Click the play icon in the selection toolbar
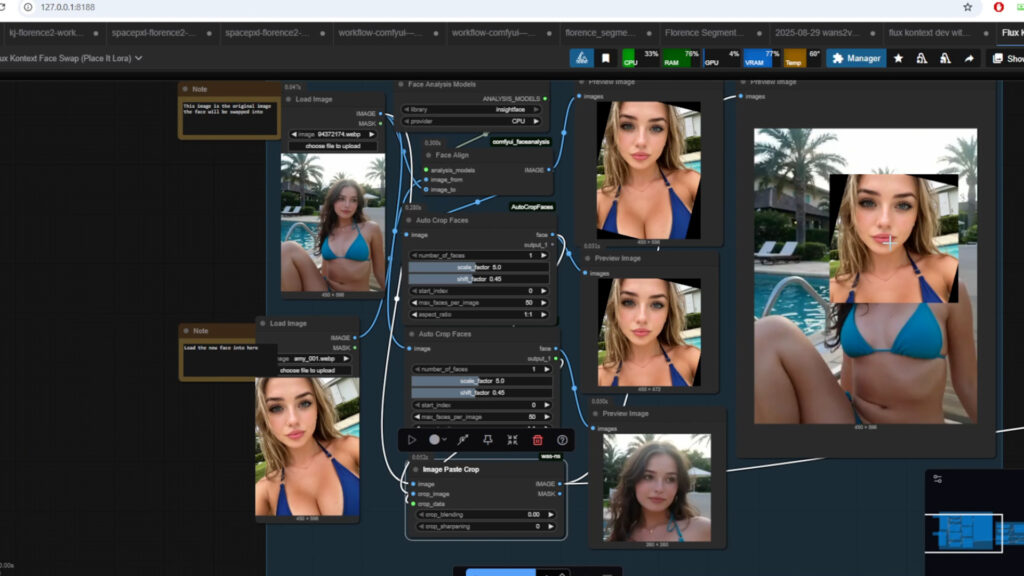Viewport: 1024px width, 576px height. (412, 439)
